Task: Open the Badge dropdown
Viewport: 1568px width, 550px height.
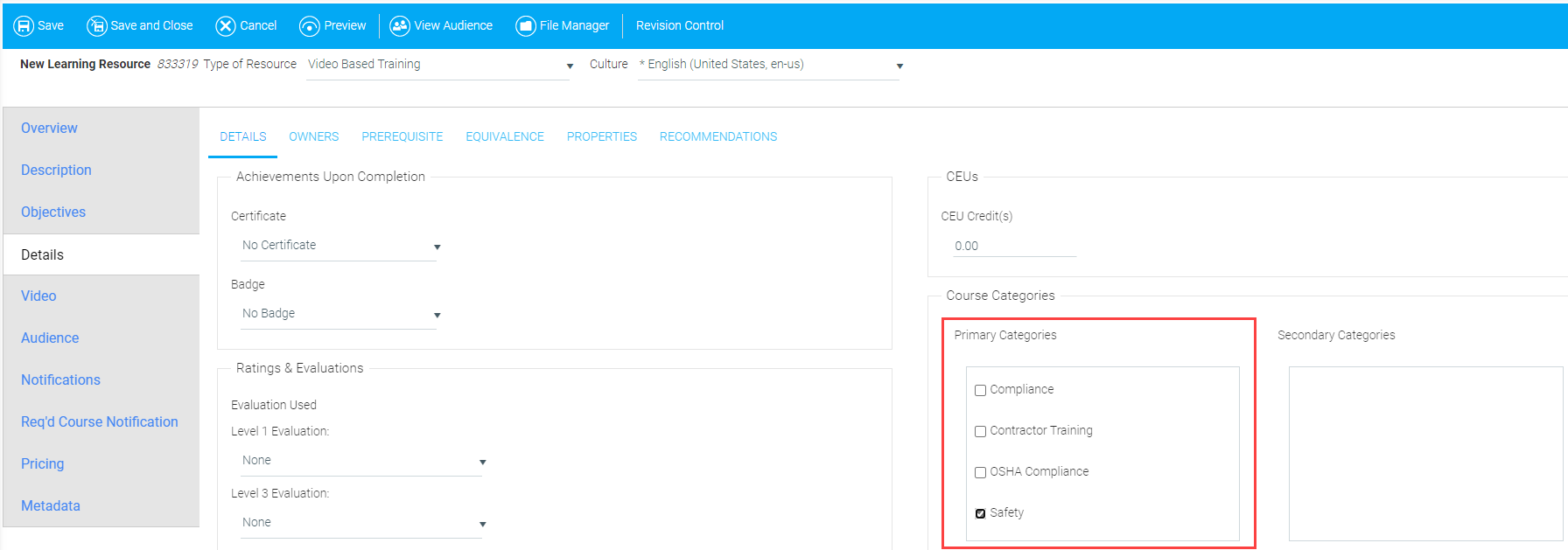Action: [340, 314]
